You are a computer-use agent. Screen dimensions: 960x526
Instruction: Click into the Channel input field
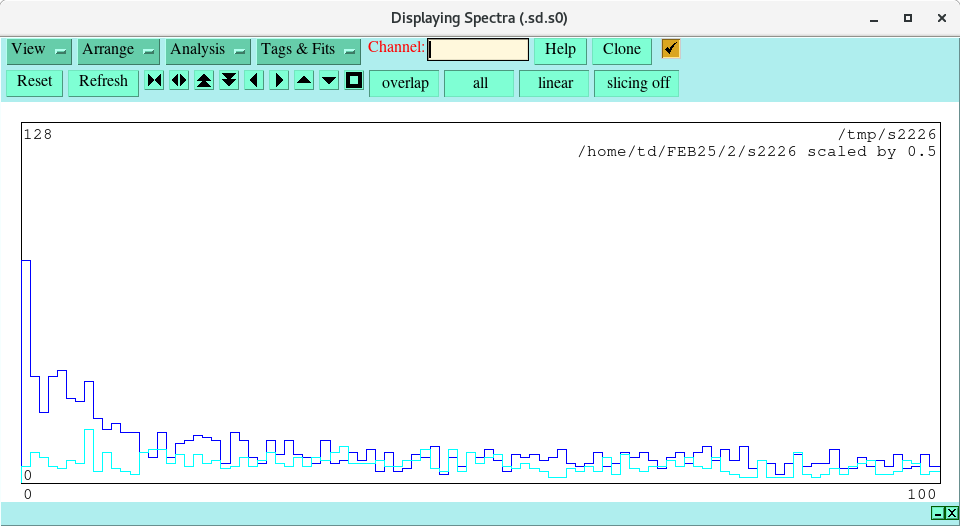pyautogui.click(x=478, y=50)
